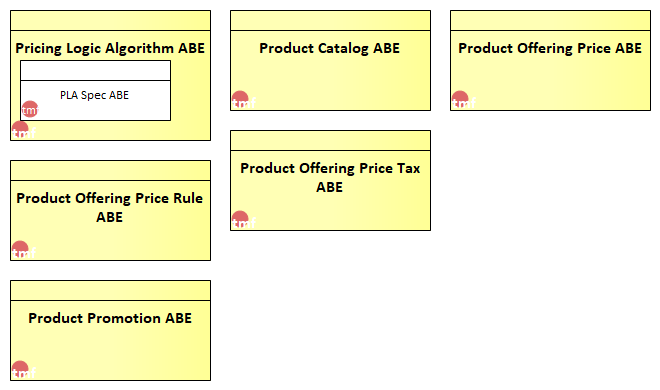Select the Product Catalog ABE label
Image resolution: width=660 pixels, height=390 pixels.
(330, 48)
